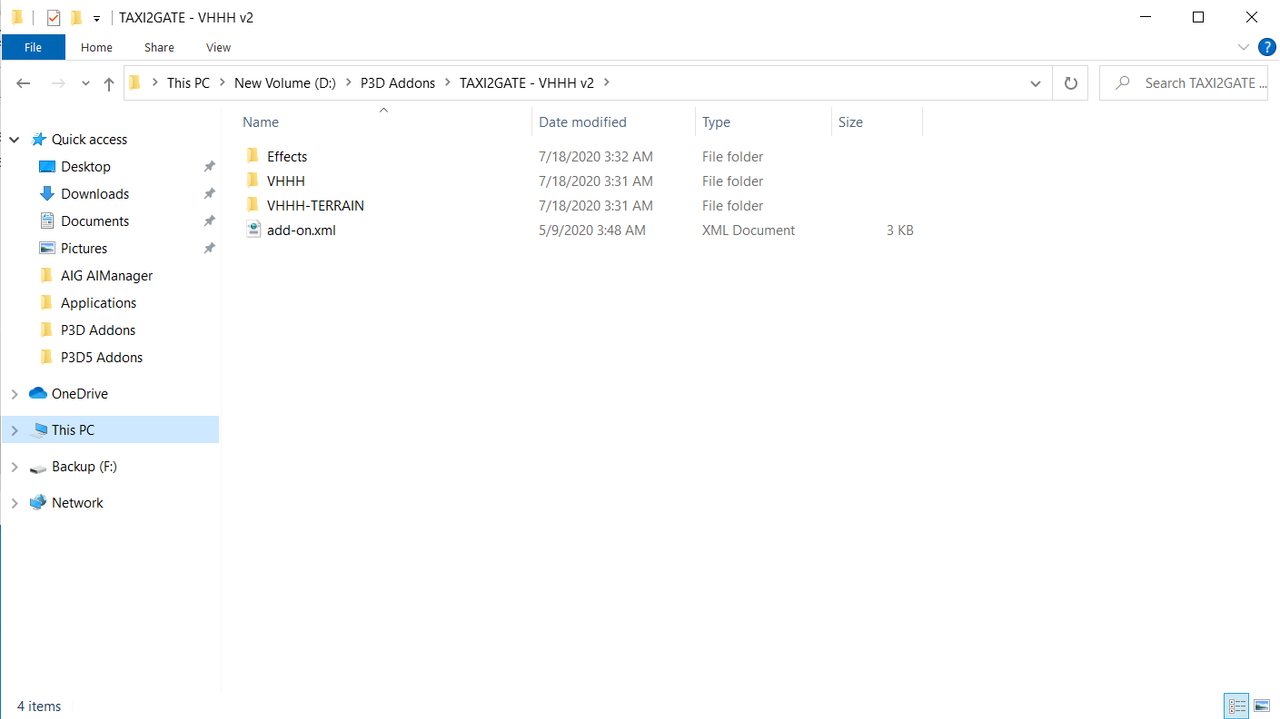Viewport: 1280px width, 719px height.
Task: Click the XML Document type cell
Action: coord(748,230)
